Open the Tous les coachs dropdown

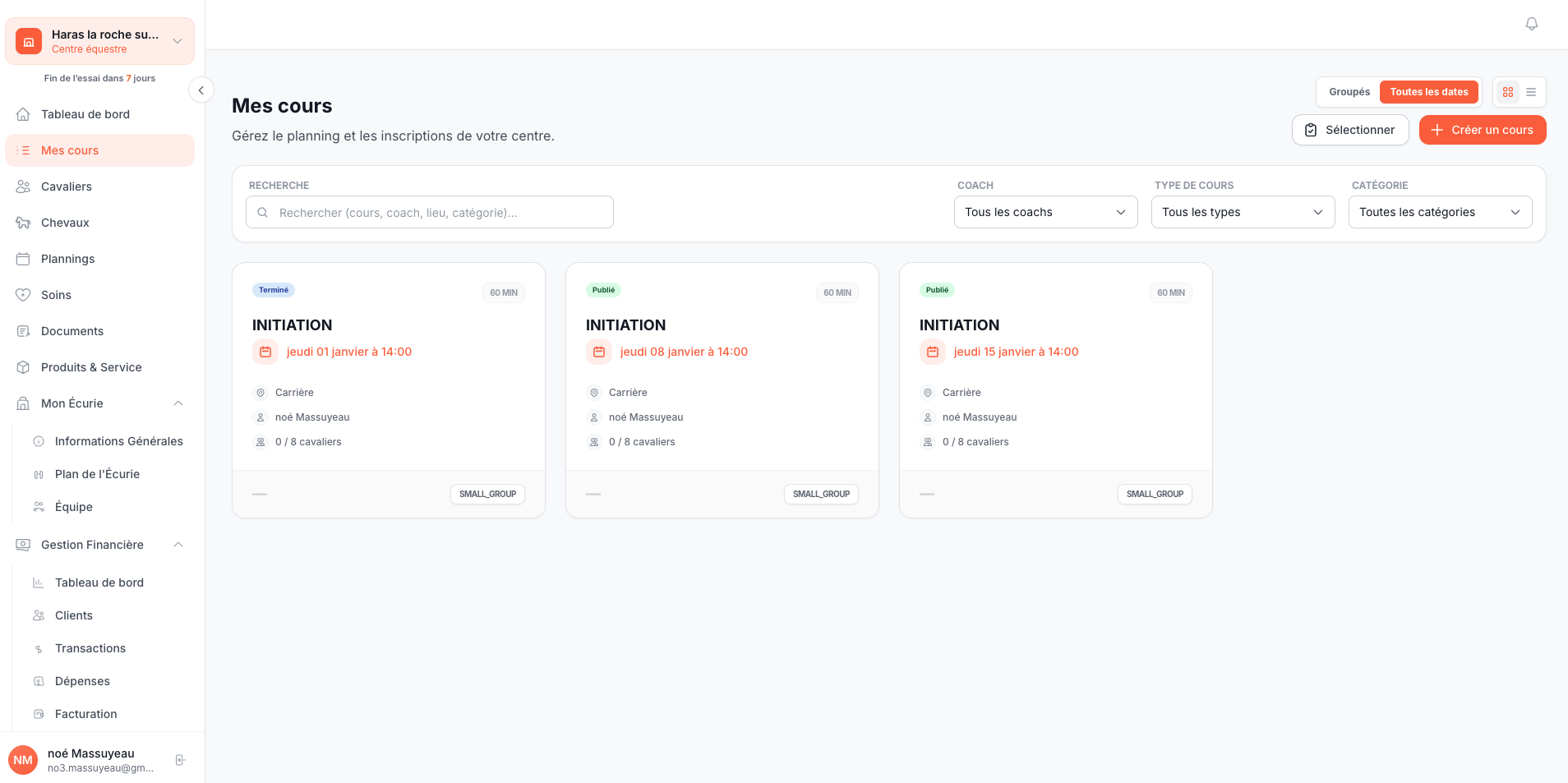[x=1045, y=212]
